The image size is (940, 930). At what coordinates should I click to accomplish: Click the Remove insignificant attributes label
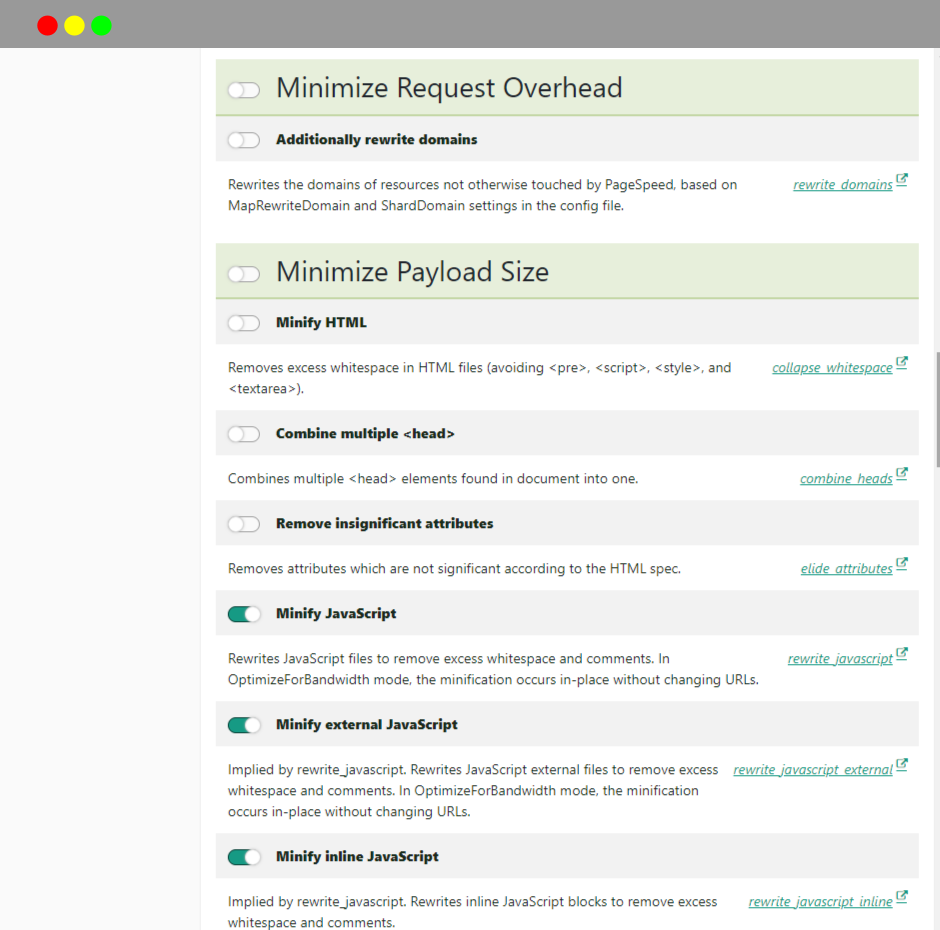tap(384, 523)
